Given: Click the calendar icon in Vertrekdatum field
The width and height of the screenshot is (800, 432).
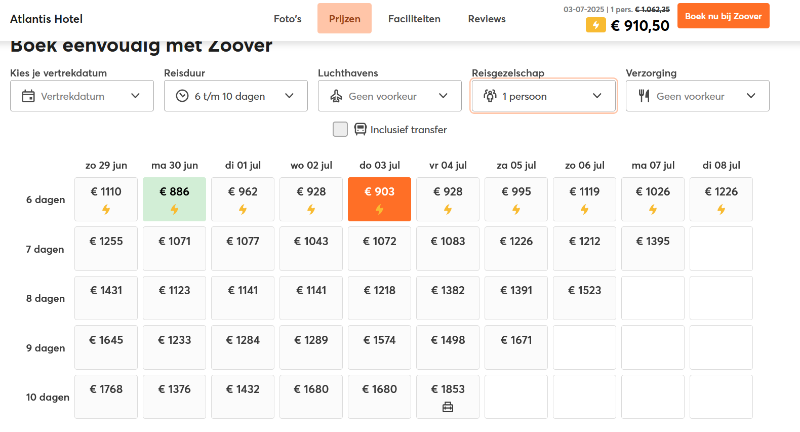Looking at the screenshot, I should click(x=28, y=96).
